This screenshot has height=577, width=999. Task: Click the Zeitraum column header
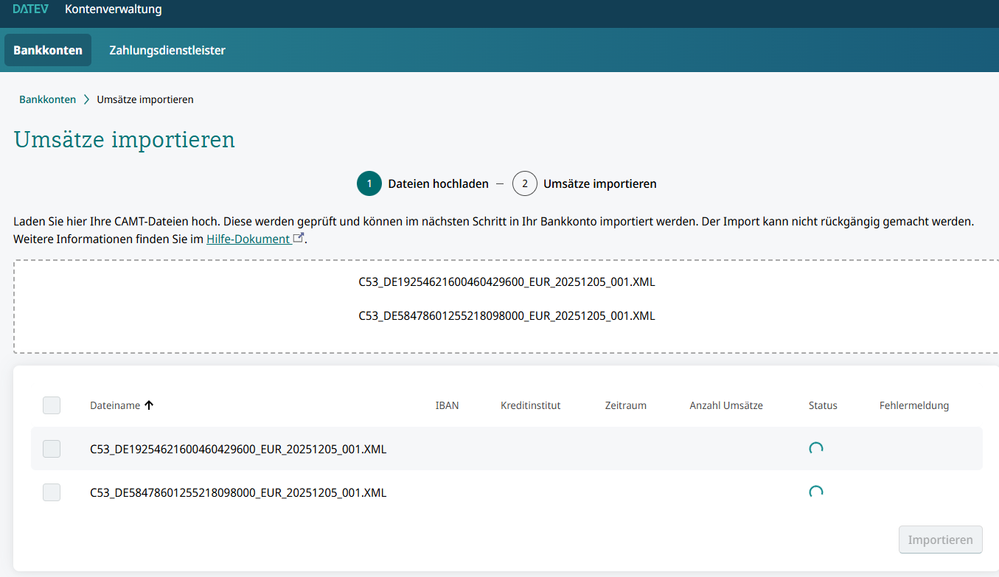click(625, 404)
